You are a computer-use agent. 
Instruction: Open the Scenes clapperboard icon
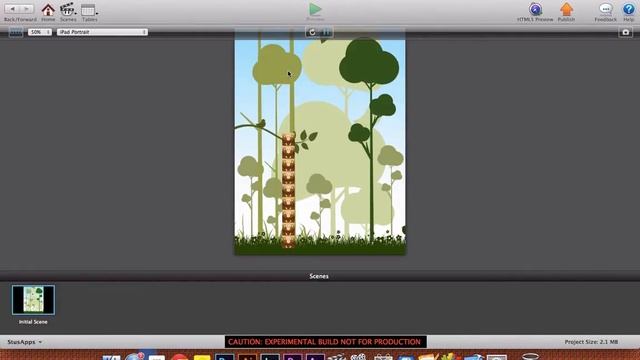pos(67,9)
